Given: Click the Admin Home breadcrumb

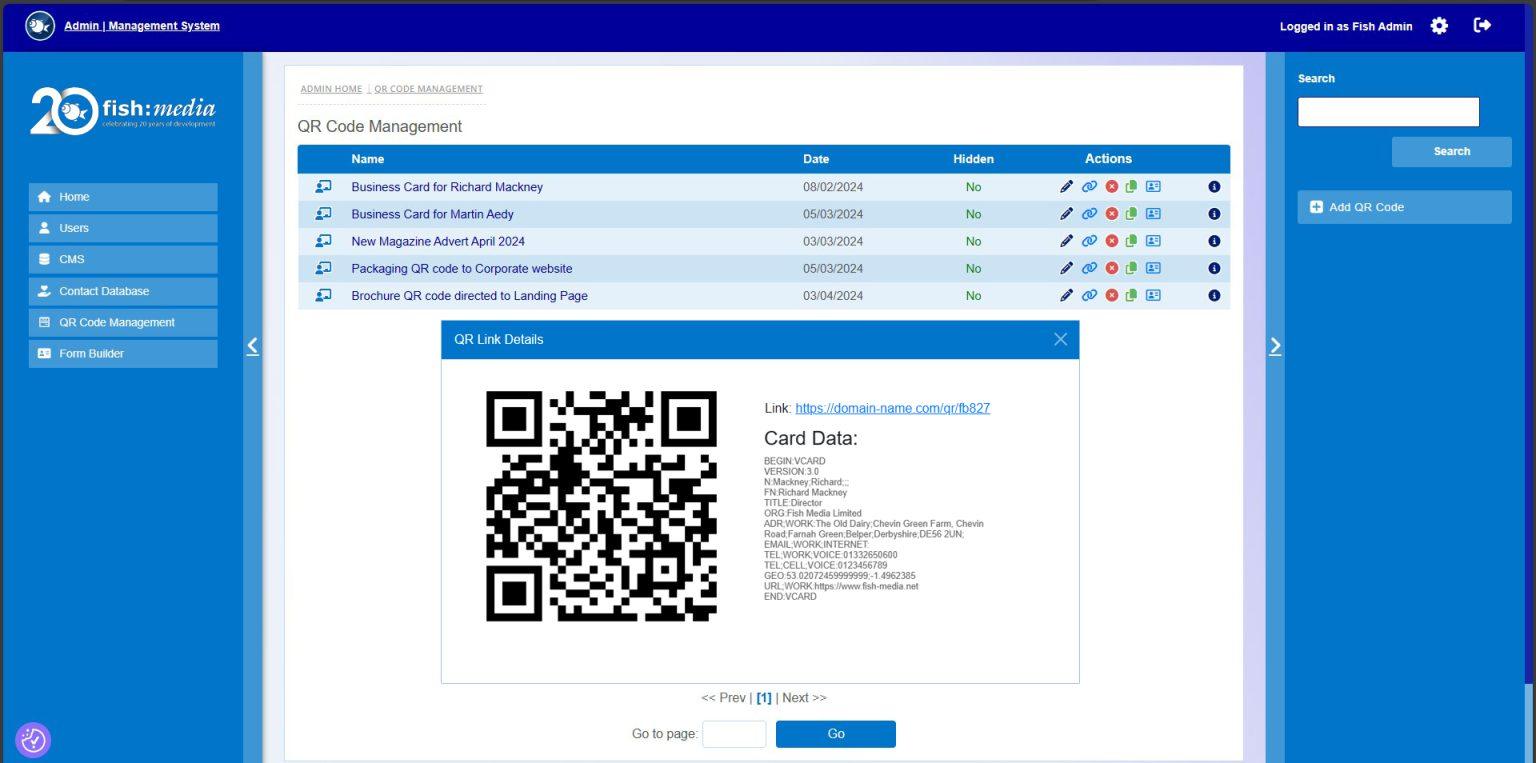Looking at the screenshot, I should [331, 89].
